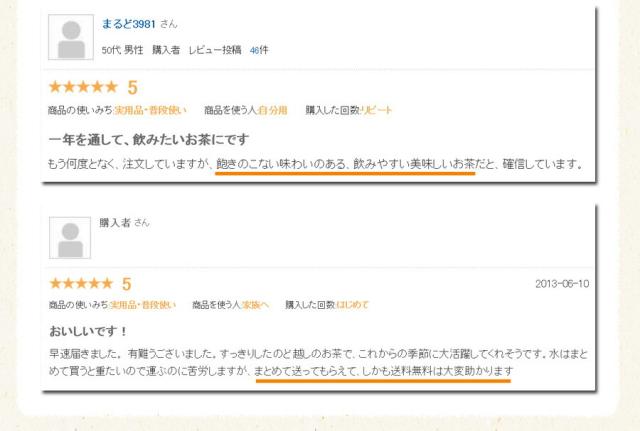Screen dimensions: 640x431
Task: Click the review title 一年を通して、飲みたいお茶にです
Action: pyautogui.click(x=149, y=140)
